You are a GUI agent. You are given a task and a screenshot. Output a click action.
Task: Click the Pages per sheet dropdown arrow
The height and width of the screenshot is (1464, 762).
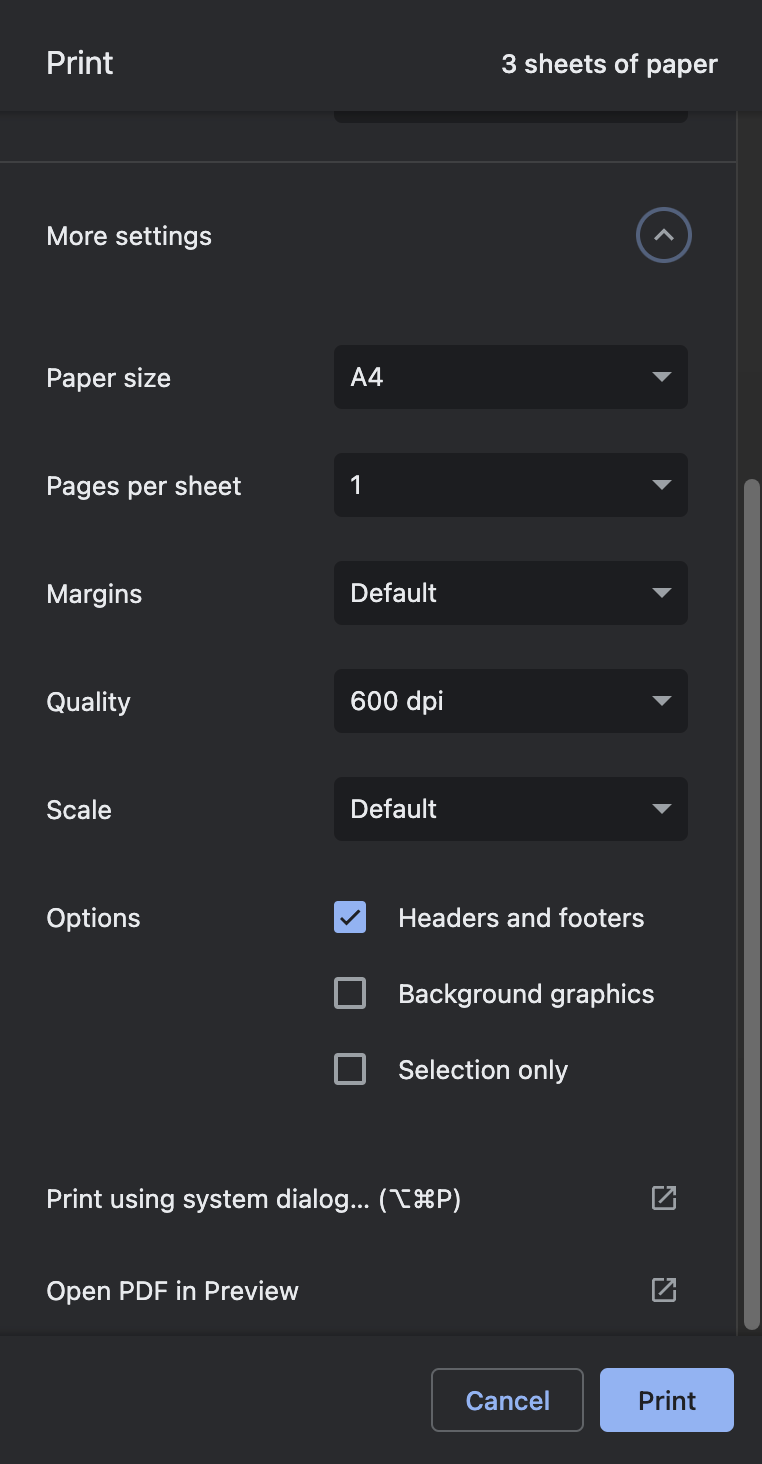pyautogui.click(x=661, y=485)
